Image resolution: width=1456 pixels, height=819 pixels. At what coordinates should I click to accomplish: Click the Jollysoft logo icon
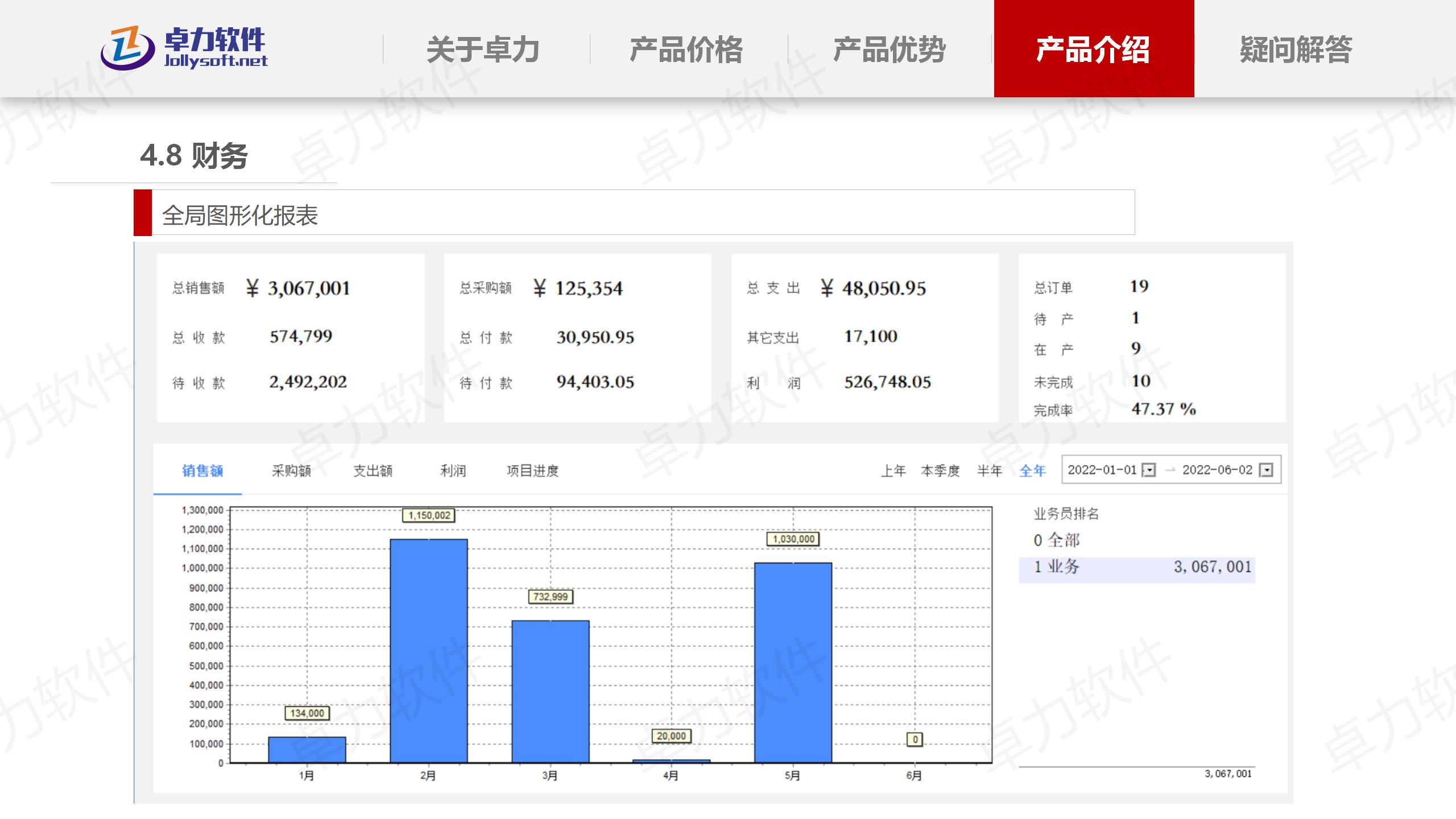pos(127,48)
